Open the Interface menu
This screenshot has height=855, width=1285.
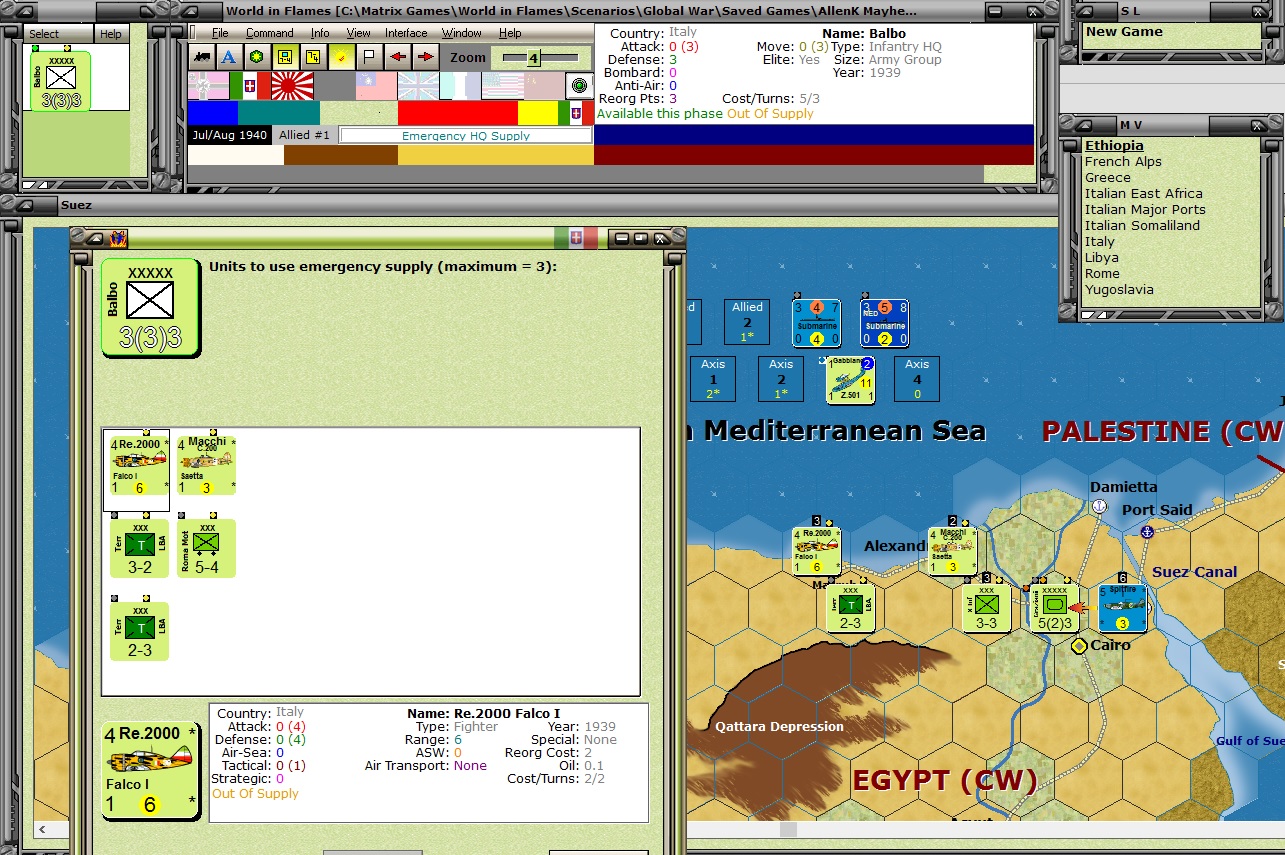(x=406, y=33)
